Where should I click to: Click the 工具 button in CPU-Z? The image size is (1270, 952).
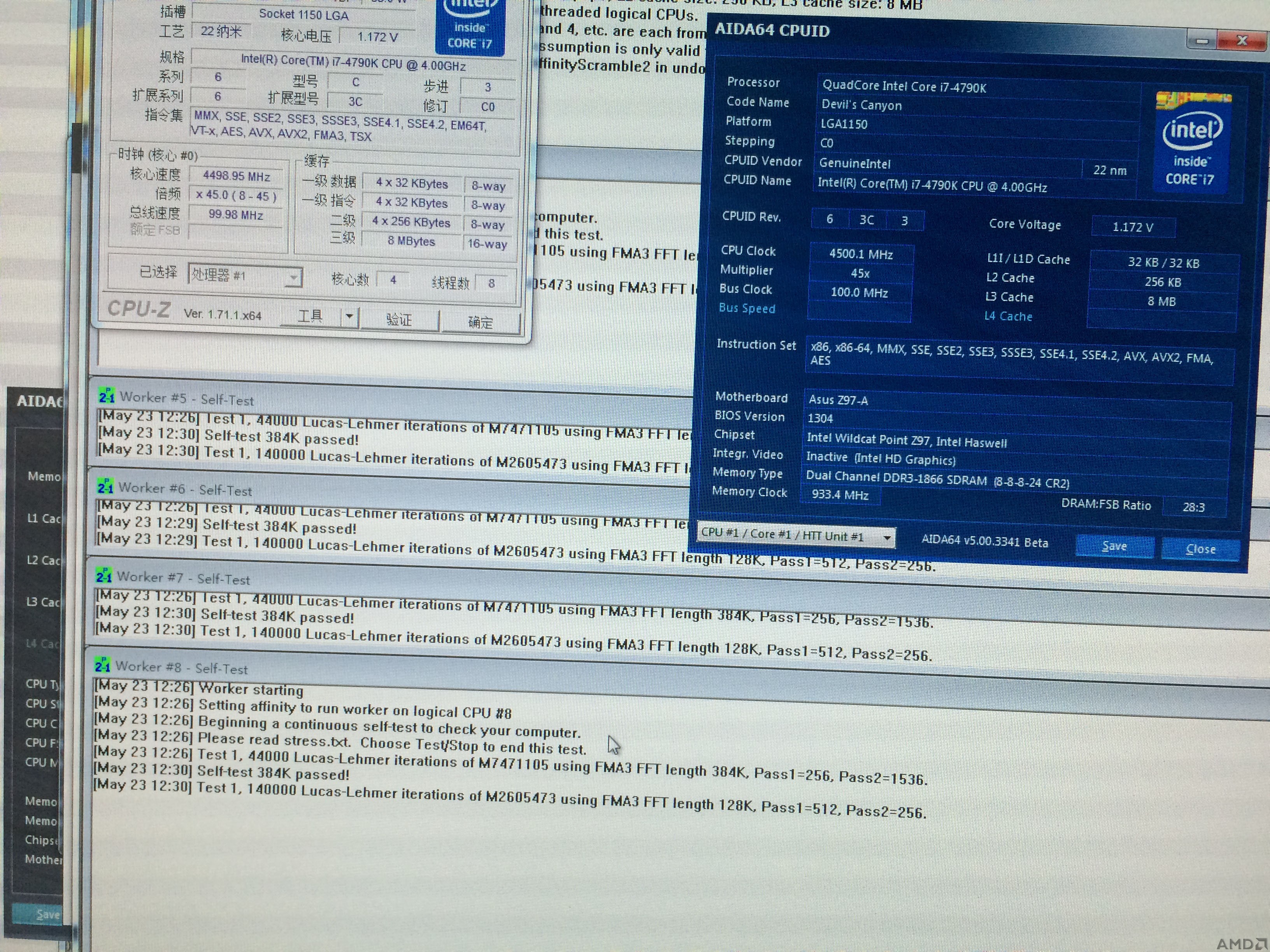tap(310, 316)
